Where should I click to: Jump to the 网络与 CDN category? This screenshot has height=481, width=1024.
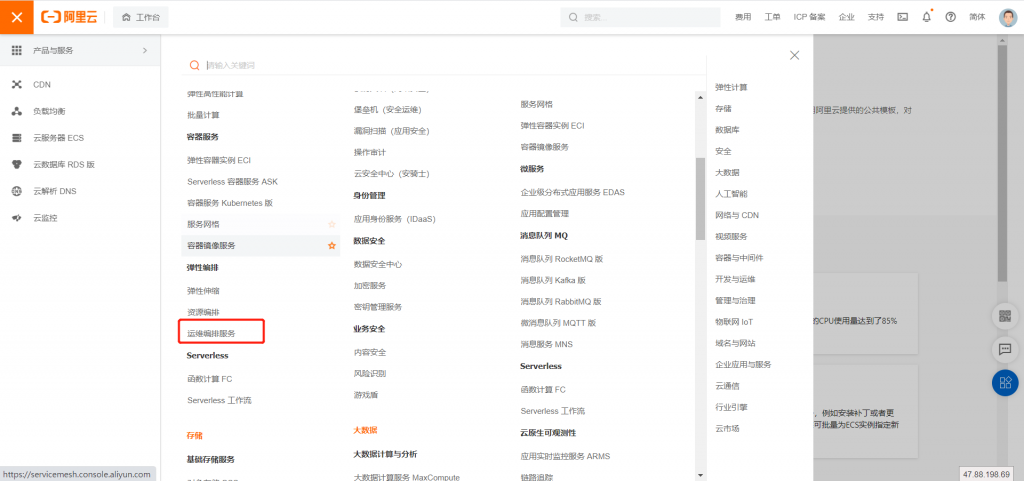(x=737, y=215)
